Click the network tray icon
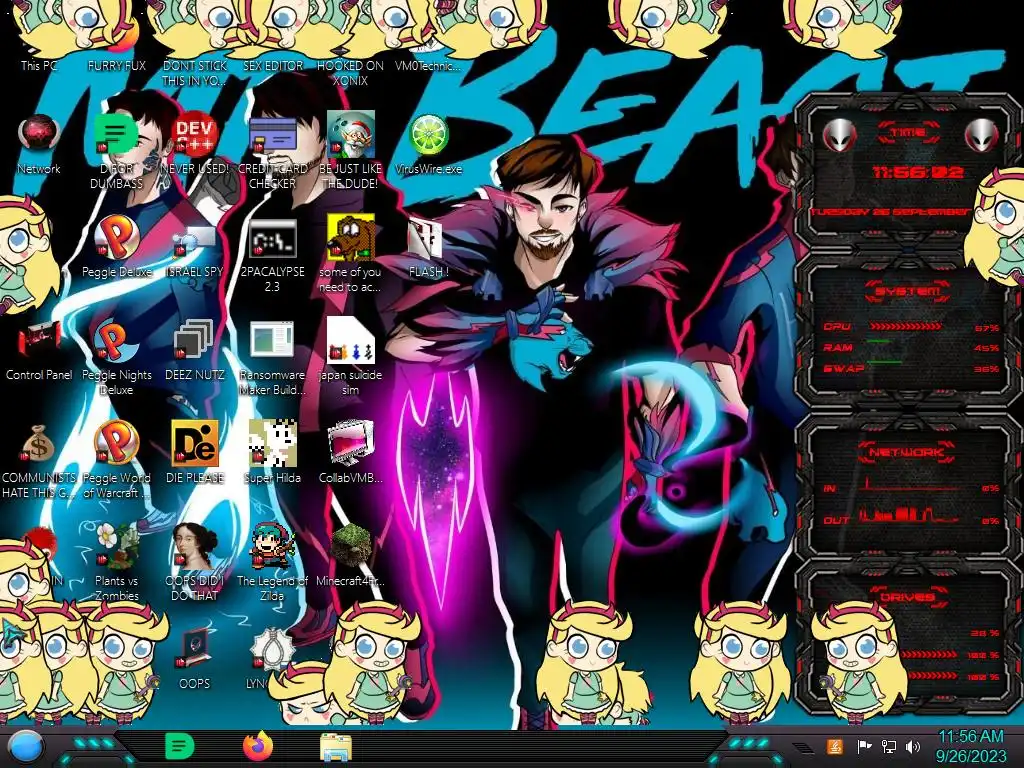 (x=888, y=746)
